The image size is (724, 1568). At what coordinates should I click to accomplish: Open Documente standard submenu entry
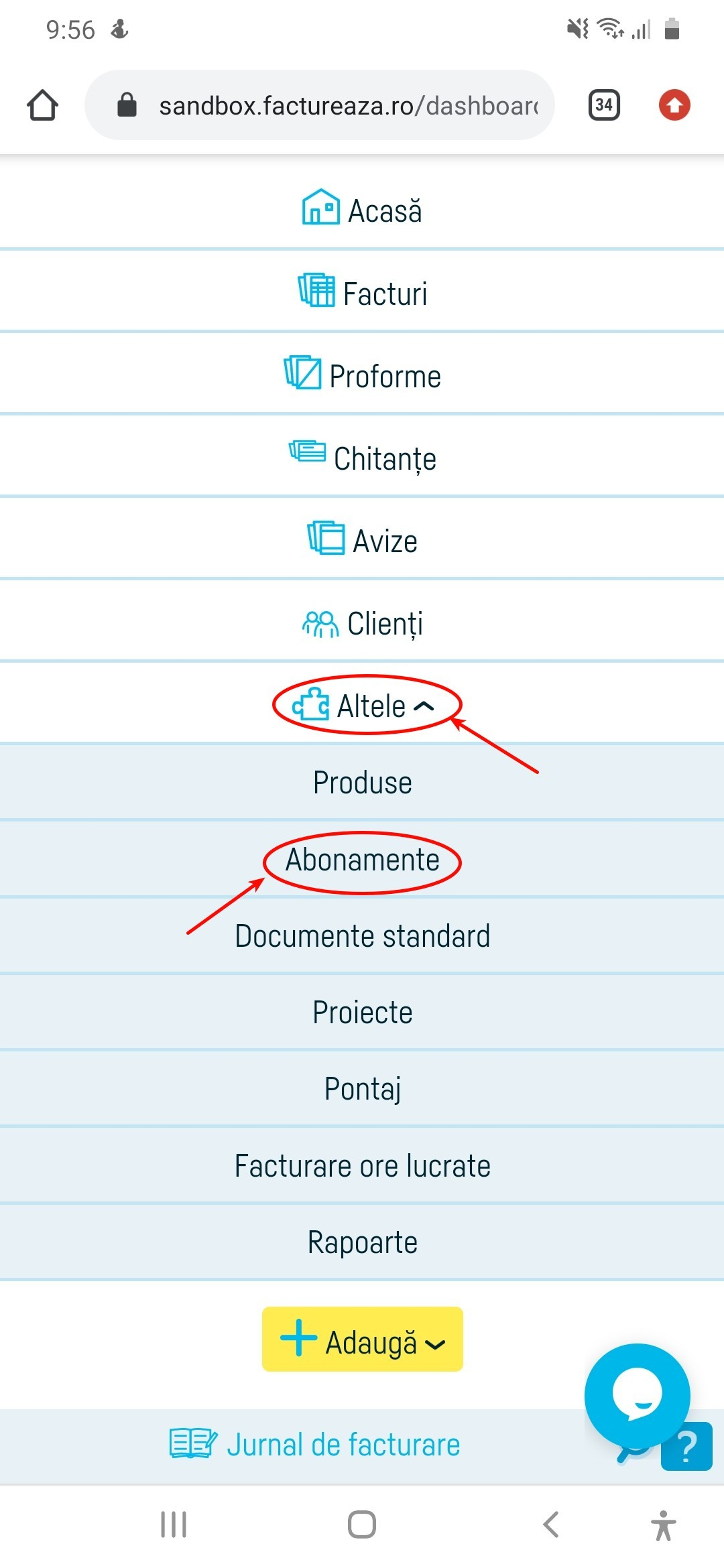[362, 936]
